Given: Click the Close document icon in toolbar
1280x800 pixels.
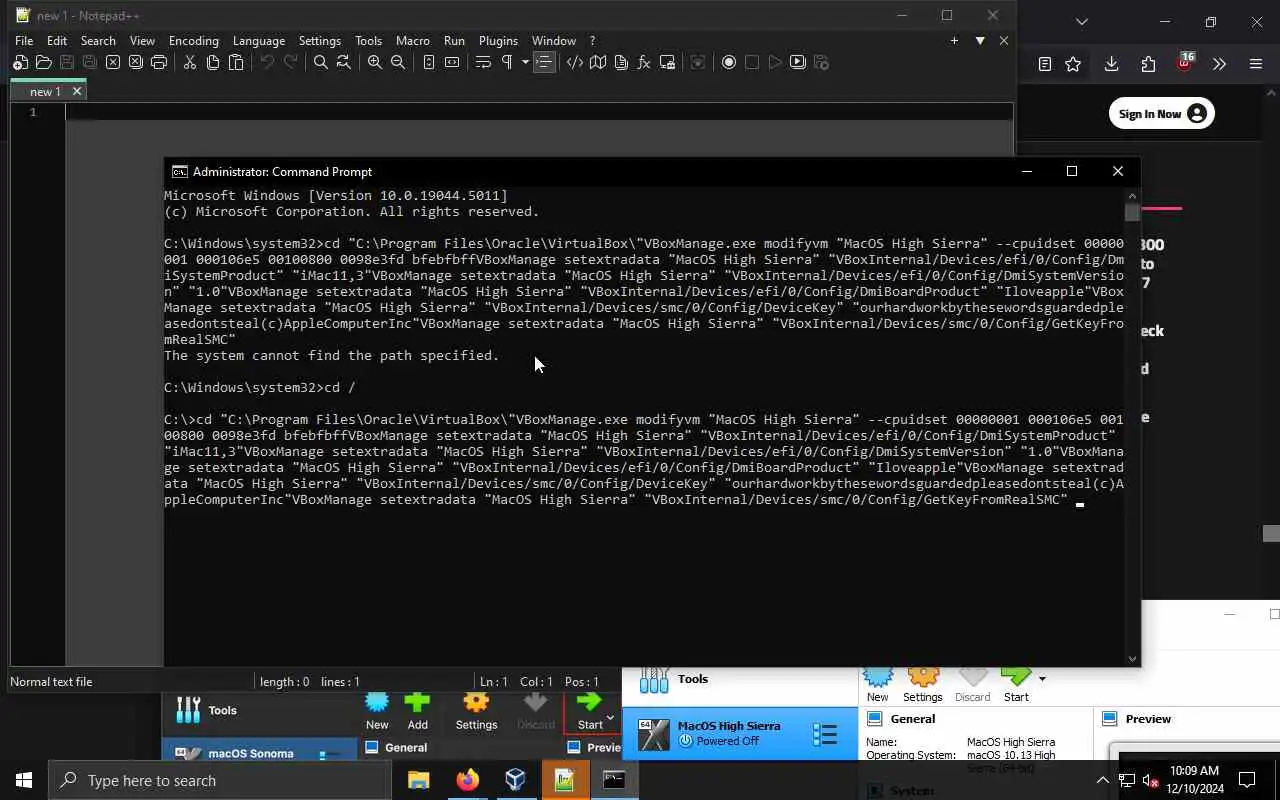Looking at the screenshot, I should pos(113,62).
